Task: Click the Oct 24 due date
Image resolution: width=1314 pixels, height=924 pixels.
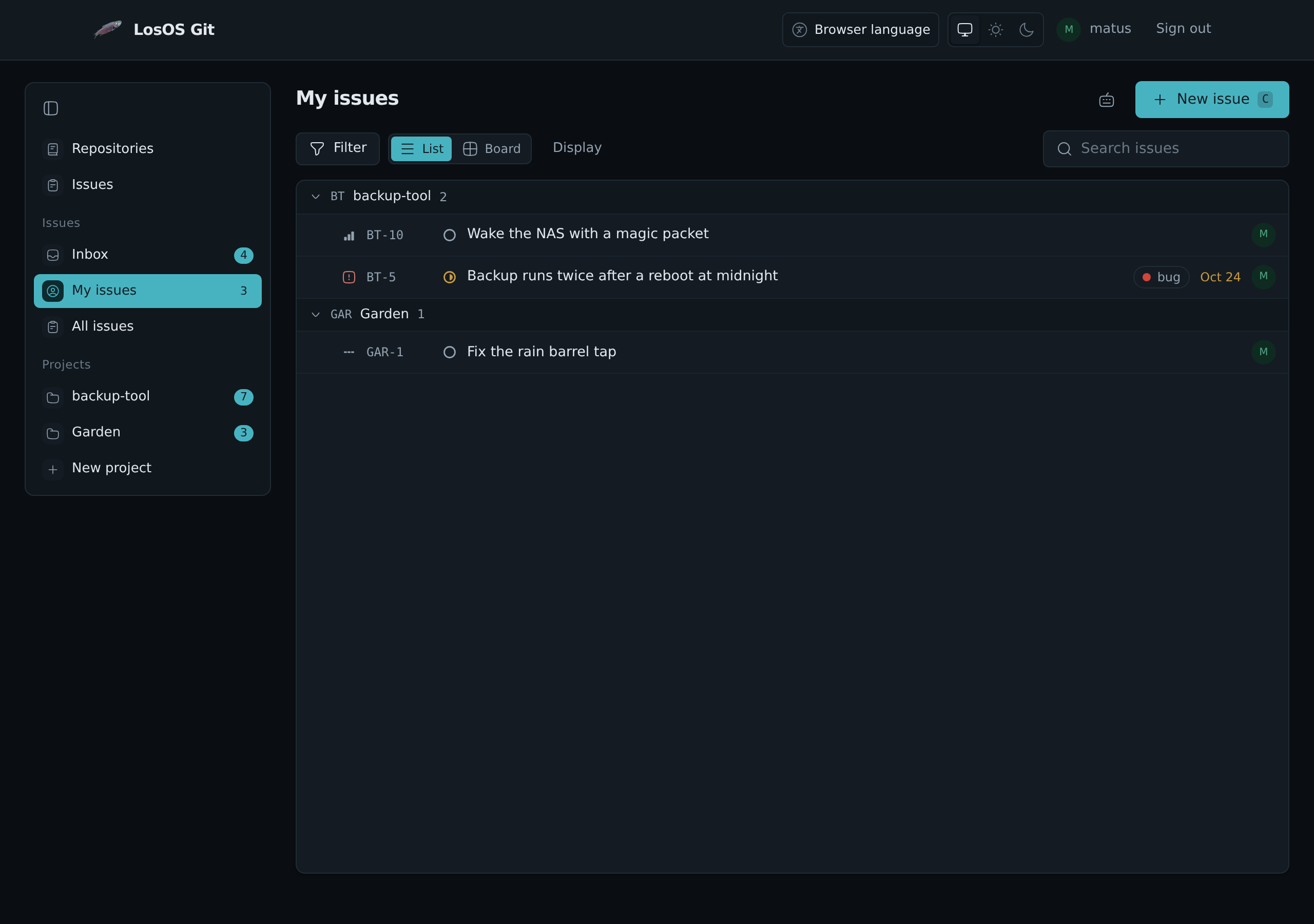Action: click(x=1220, y=277)
